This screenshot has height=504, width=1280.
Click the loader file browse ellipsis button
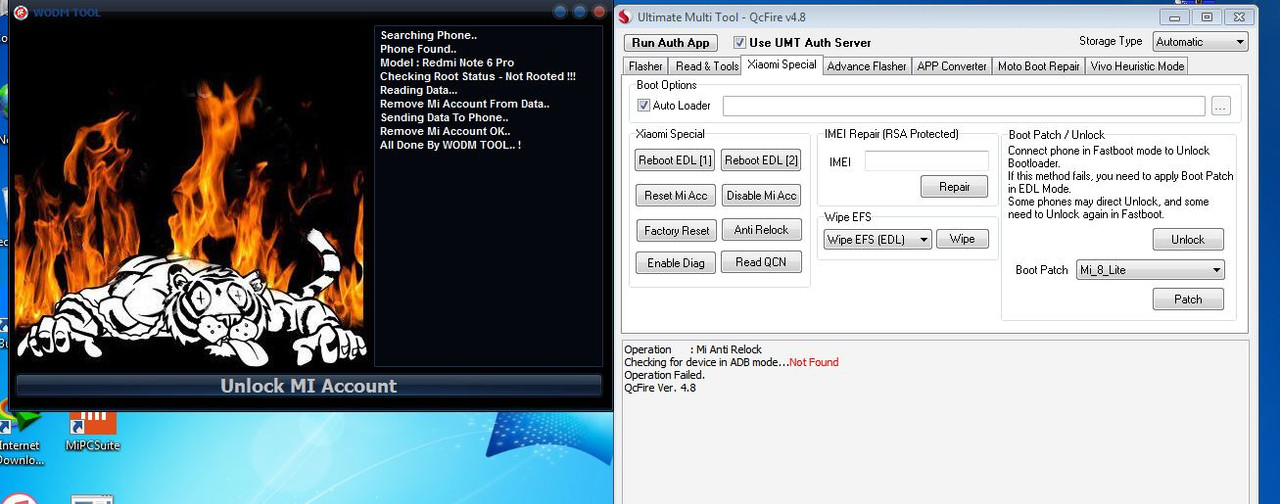1220,106
